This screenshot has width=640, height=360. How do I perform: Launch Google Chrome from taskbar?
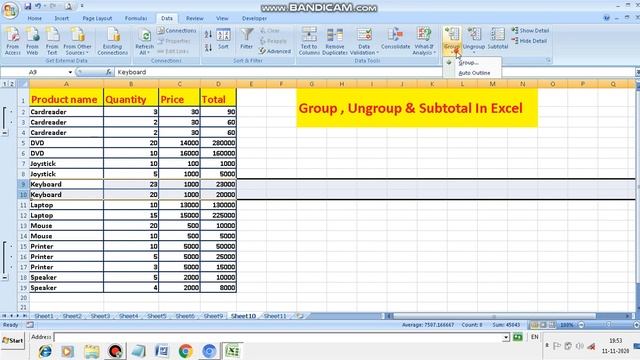pos(185,351)
